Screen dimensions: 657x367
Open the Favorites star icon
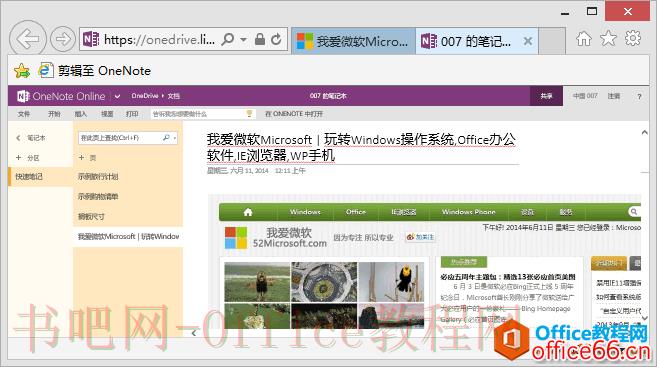point(608,39)
